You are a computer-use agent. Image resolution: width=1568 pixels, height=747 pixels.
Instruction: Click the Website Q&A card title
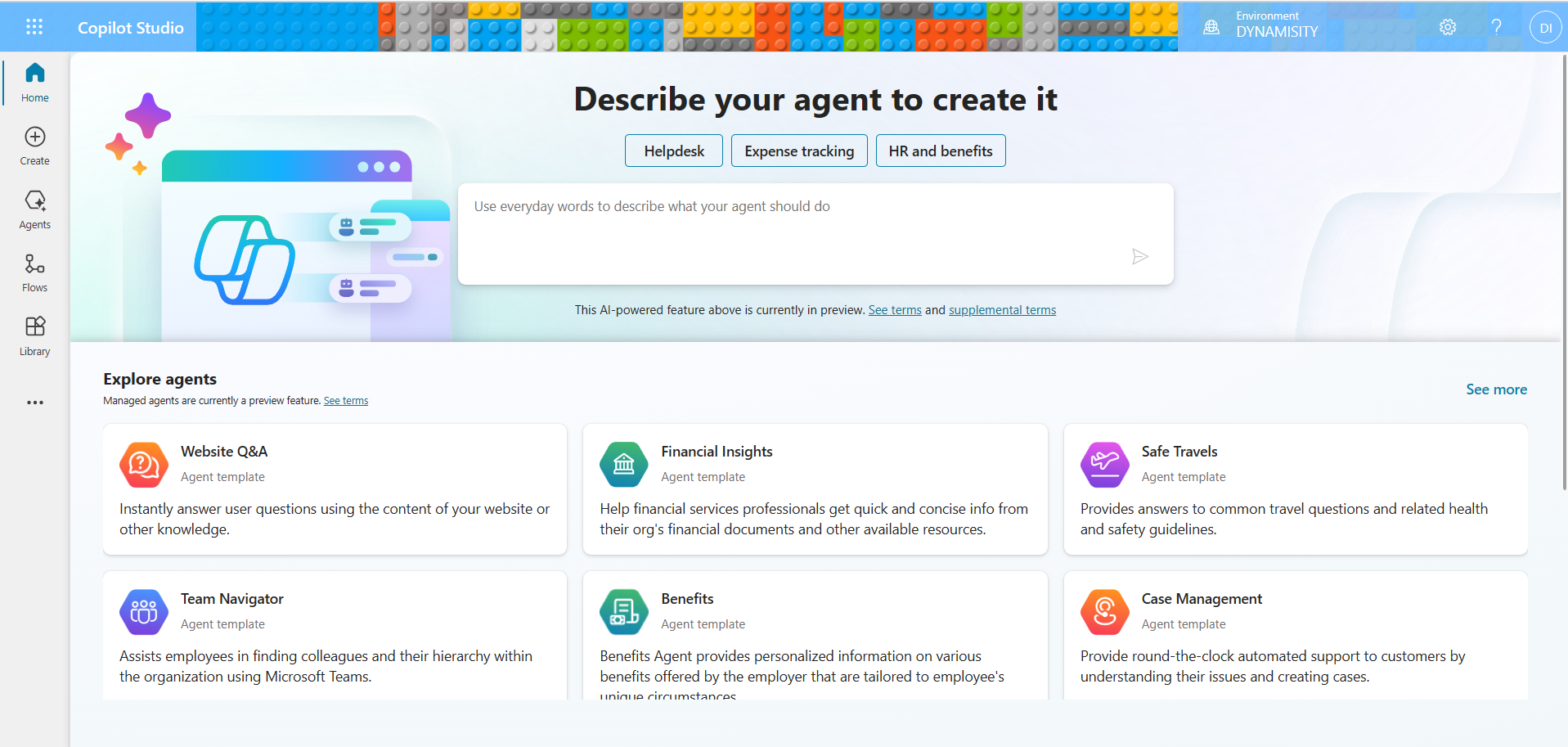(224, 452)
